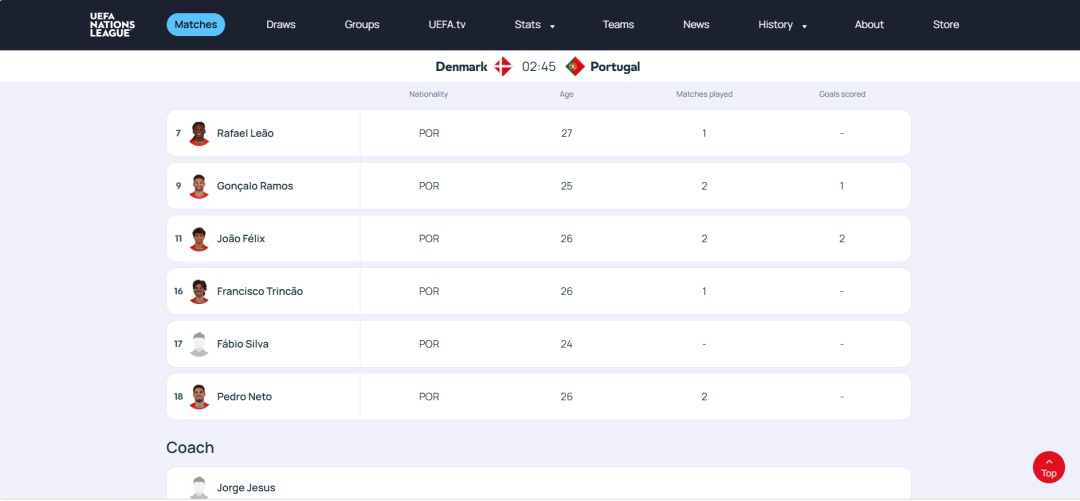Open Gonçalo Ramos's player profile
The image size is (1080, 501).
coord(255,186)
